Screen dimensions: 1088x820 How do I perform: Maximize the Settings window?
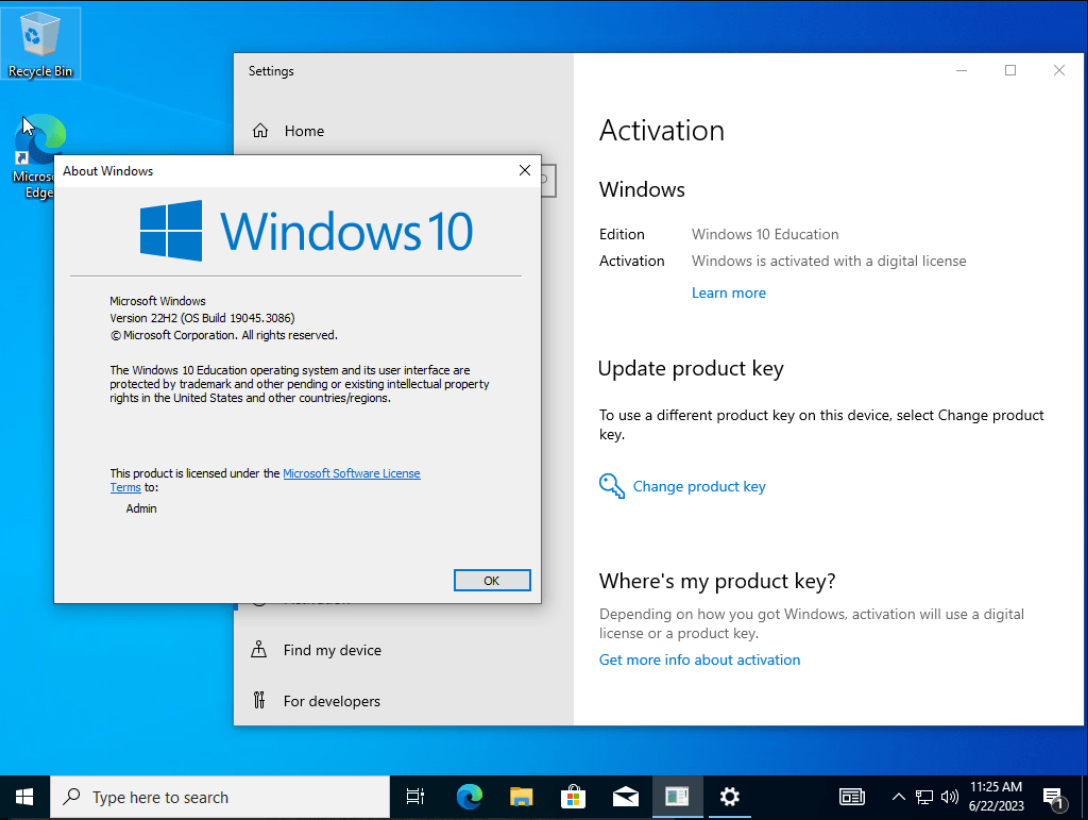pyautogui.click(x=1010, y=71)
